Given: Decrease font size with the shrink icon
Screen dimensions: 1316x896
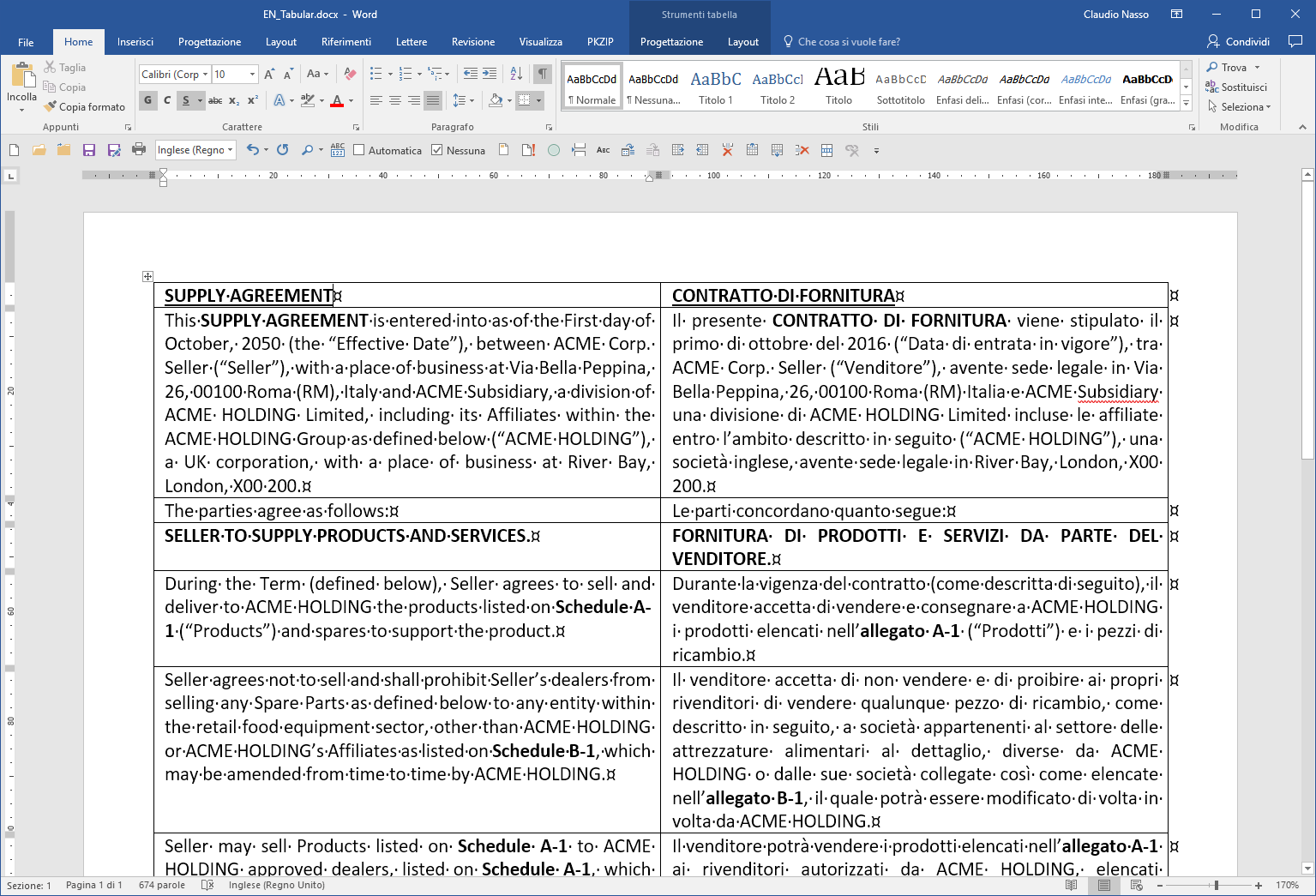Looking at the screenshot, I should coord(288,75).
